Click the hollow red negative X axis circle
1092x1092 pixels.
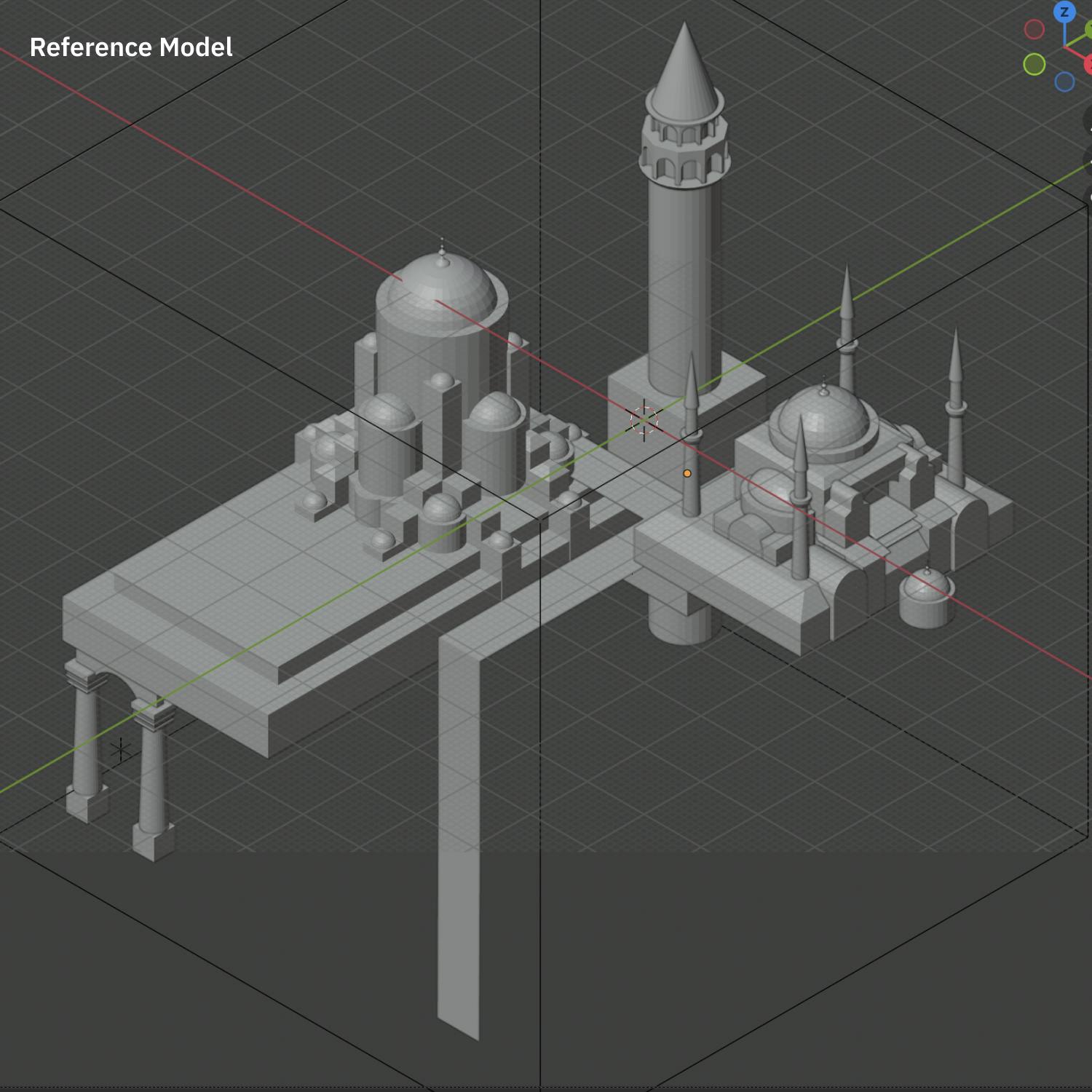[1034, 29]
